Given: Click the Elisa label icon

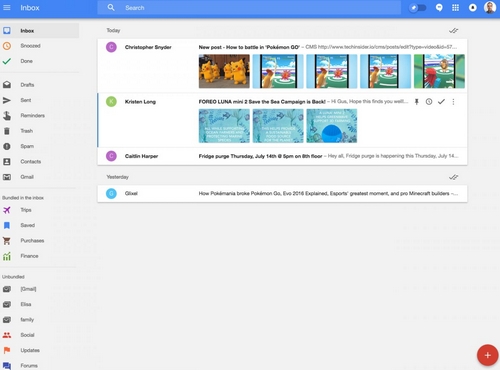Looking at the screenshot, I should coord(7,304).
